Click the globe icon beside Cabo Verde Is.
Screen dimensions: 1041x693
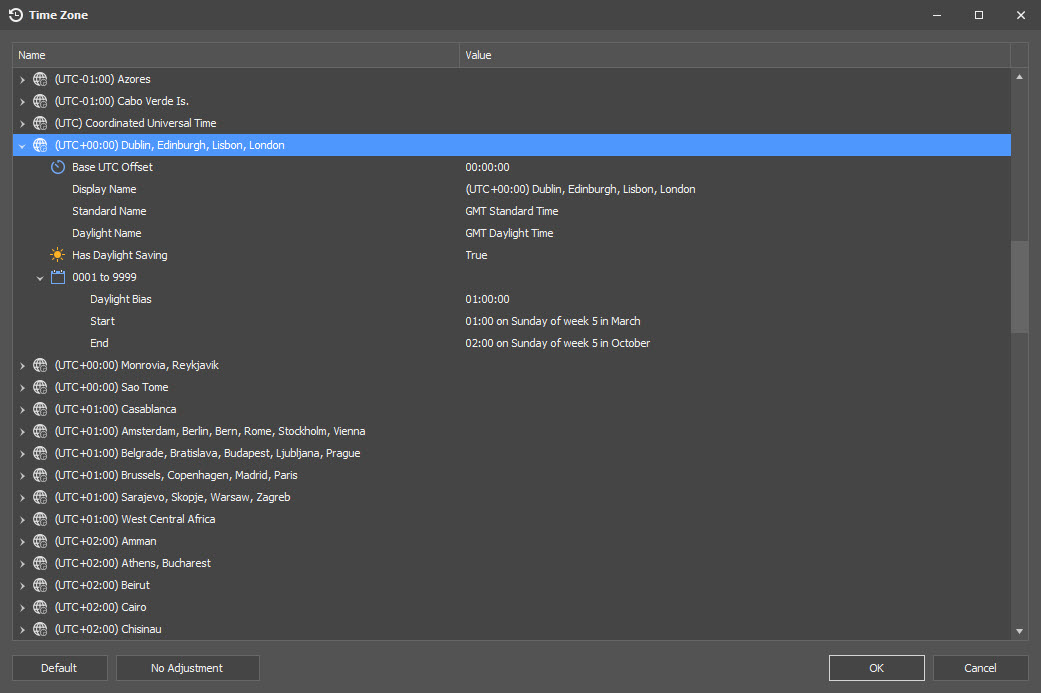40,101
